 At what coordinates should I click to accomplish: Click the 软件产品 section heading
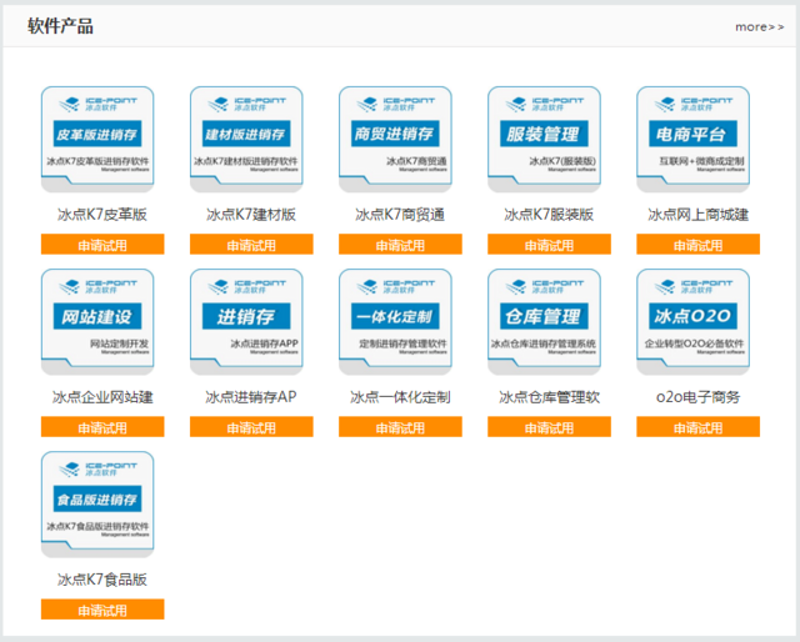coord(60,26)
